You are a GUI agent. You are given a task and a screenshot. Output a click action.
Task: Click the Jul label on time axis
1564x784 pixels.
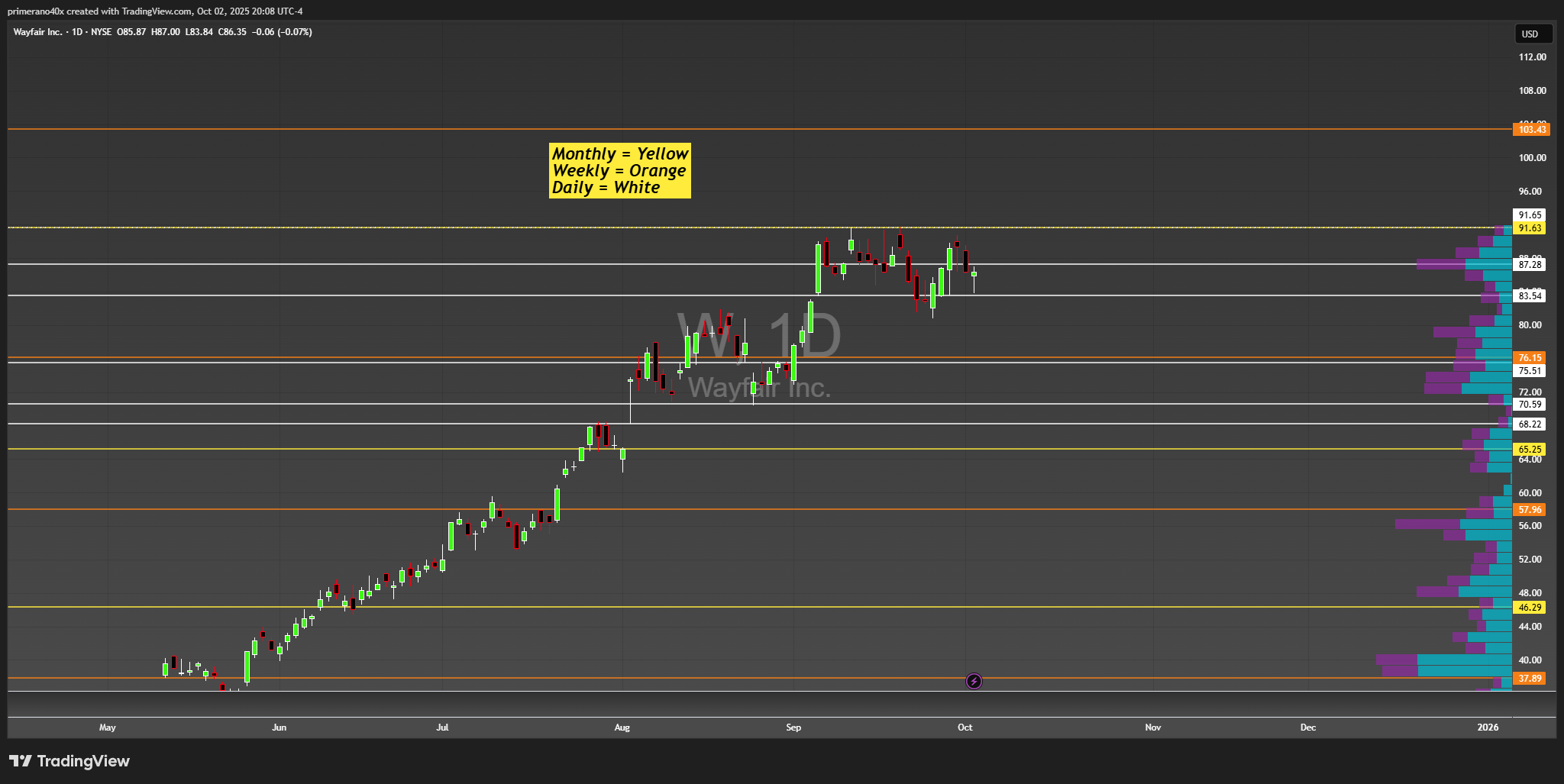pyautogui.click(x=442, y=728)
